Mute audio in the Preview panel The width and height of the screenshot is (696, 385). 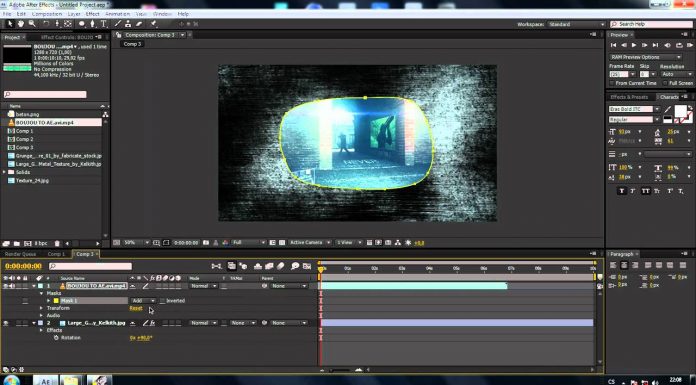click(x=667, y=45)
